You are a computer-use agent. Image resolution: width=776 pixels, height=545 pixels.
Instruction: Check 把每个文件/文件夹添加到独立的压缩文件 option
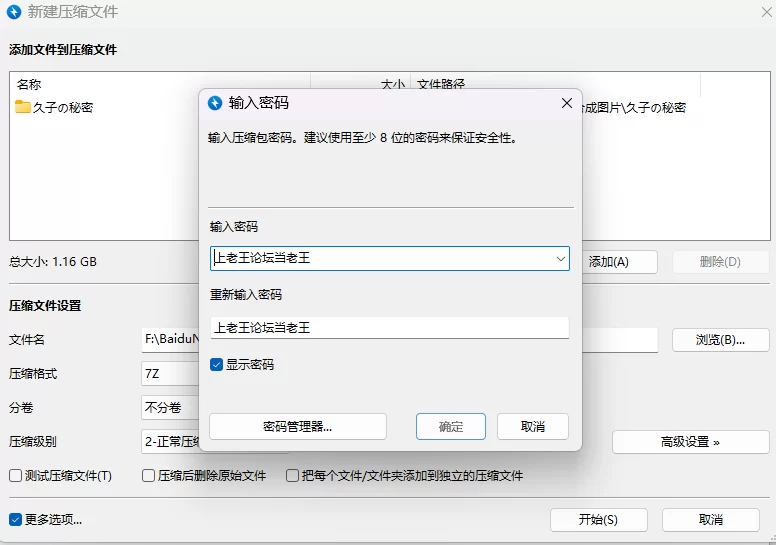pyautogui.click(x=292, y=476)
